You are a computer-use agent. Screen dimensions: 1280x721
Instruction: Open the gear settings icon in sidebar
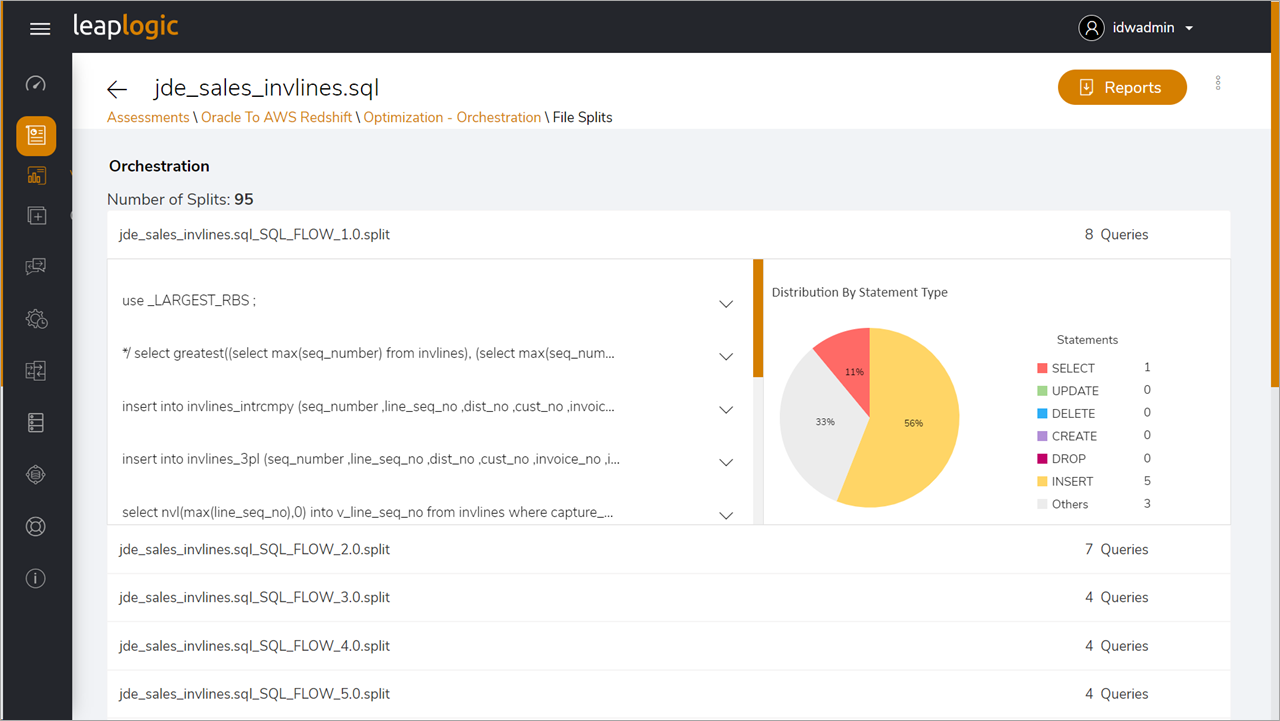pos(36,320)
